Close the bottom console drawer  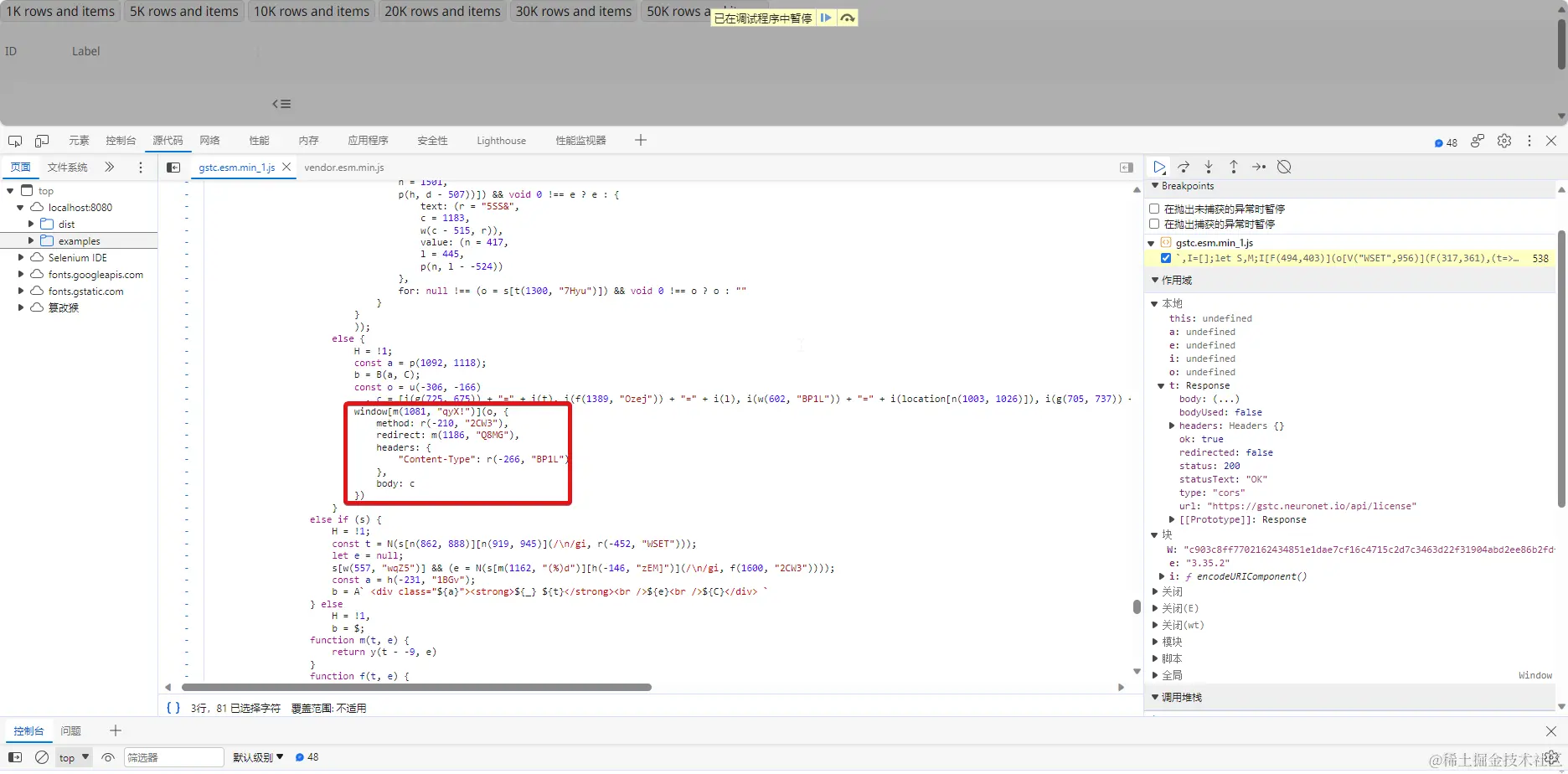pos(1551,731)
